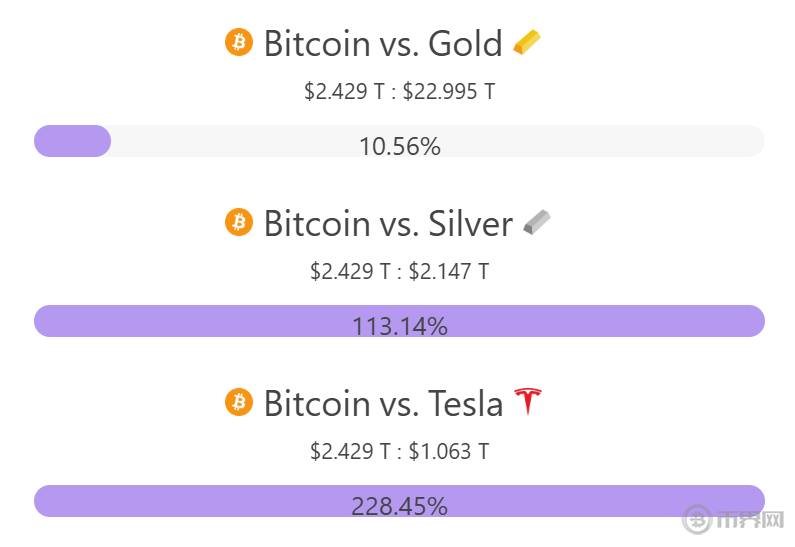Click the $2.429 T : $1.063 T text

(x=400, y=451)
